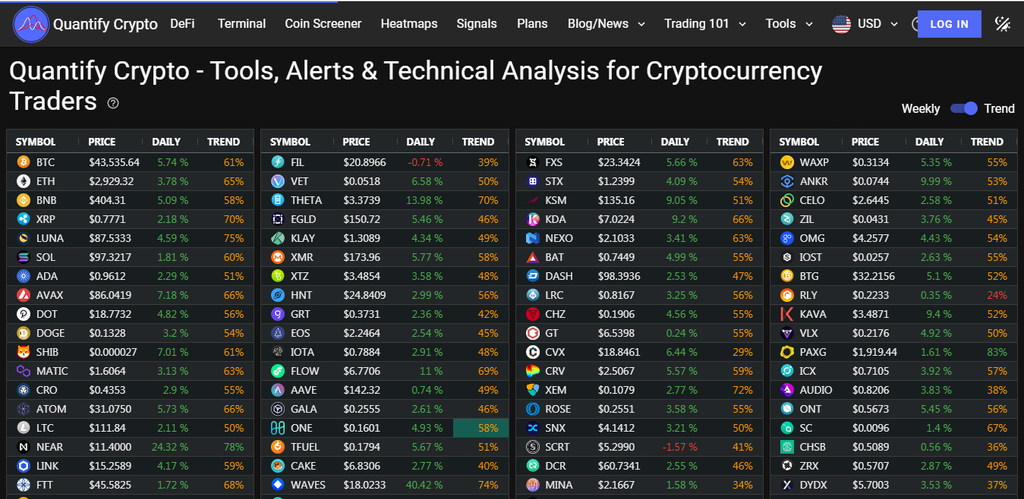Click the -0.71 % FIL daily value

click(423, 162)
